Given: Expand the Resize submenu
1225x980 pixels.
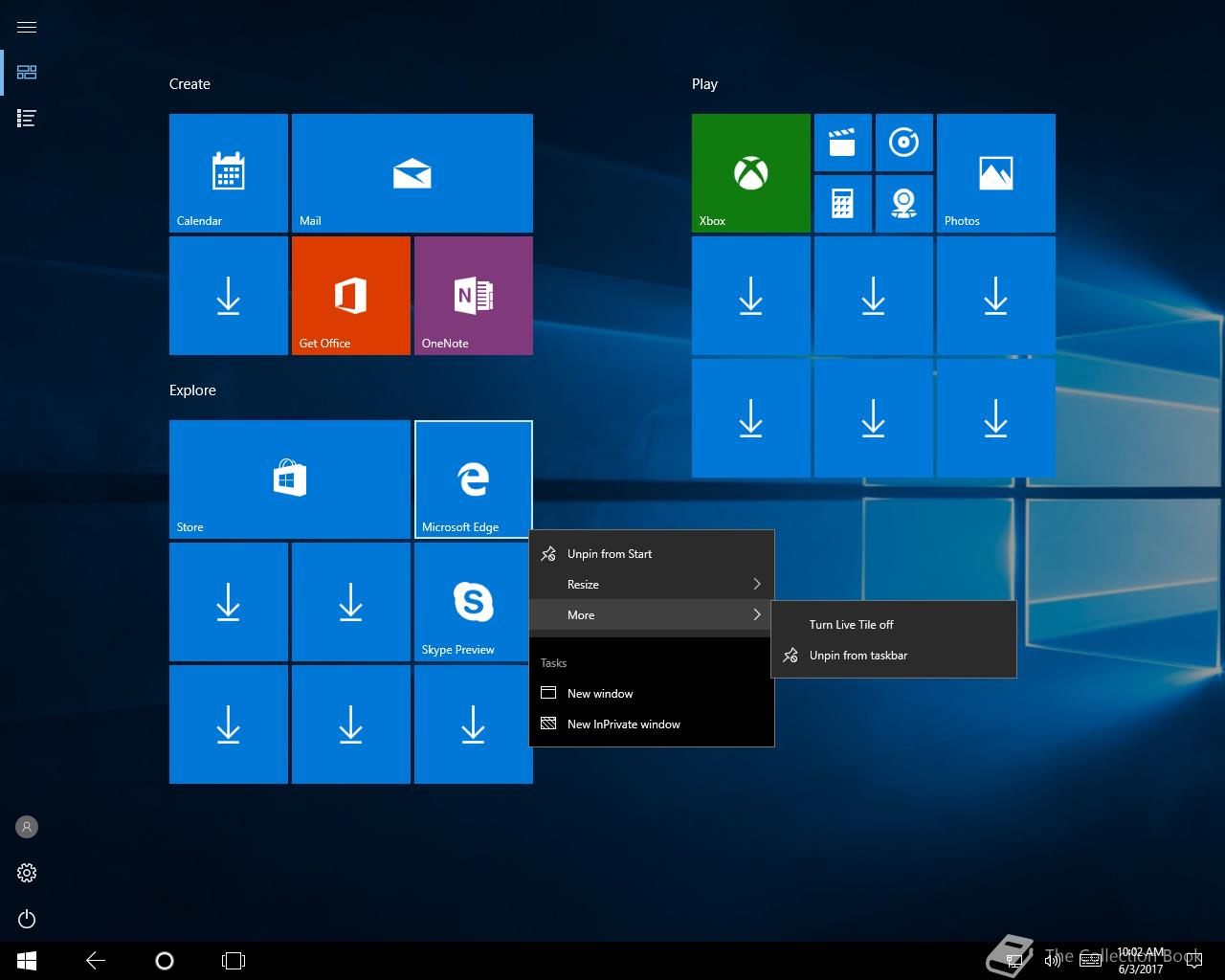Looking at the screenshot, I should [652, 585].
